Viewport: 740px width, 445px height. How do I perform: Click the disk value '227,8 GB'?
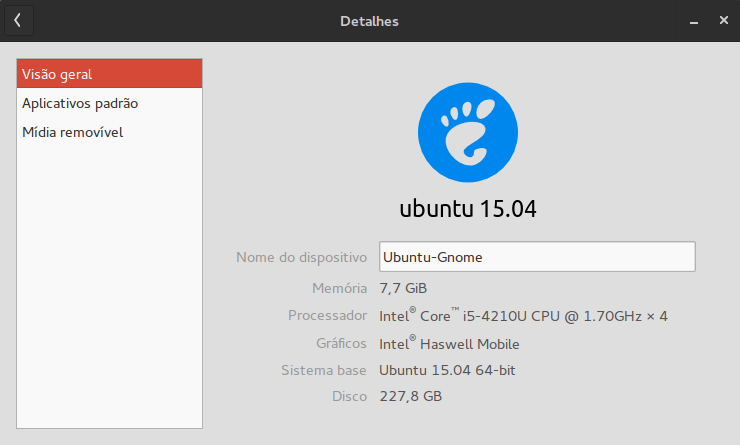point(411,396)
